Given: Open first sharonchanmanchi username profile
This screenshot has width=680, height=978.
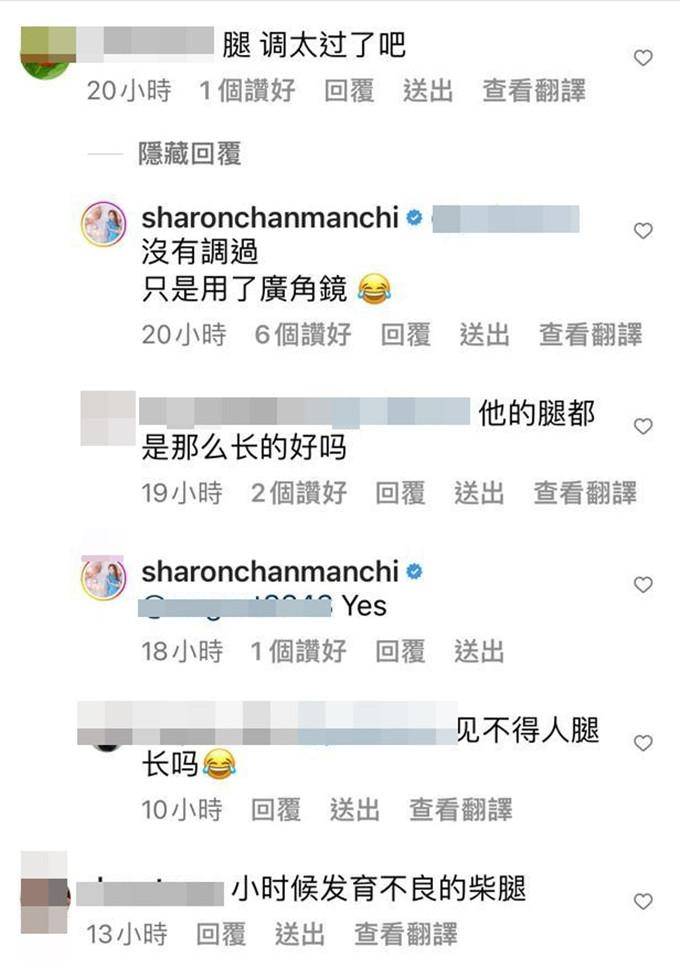Looking at the screenshot, I should pyautogui.click(x=270, y=218).
